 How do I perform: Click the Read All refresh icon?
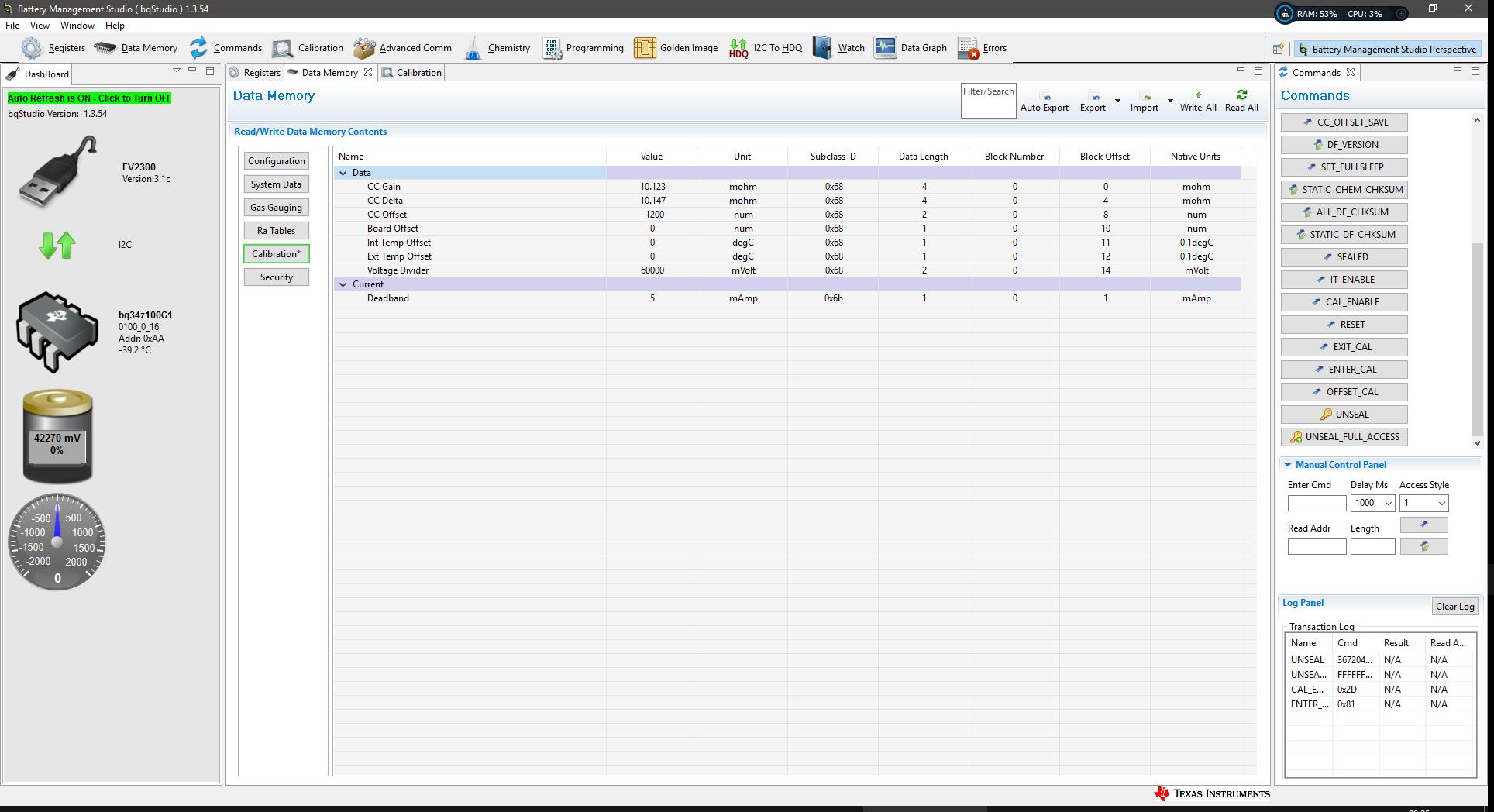(1241, 95)
